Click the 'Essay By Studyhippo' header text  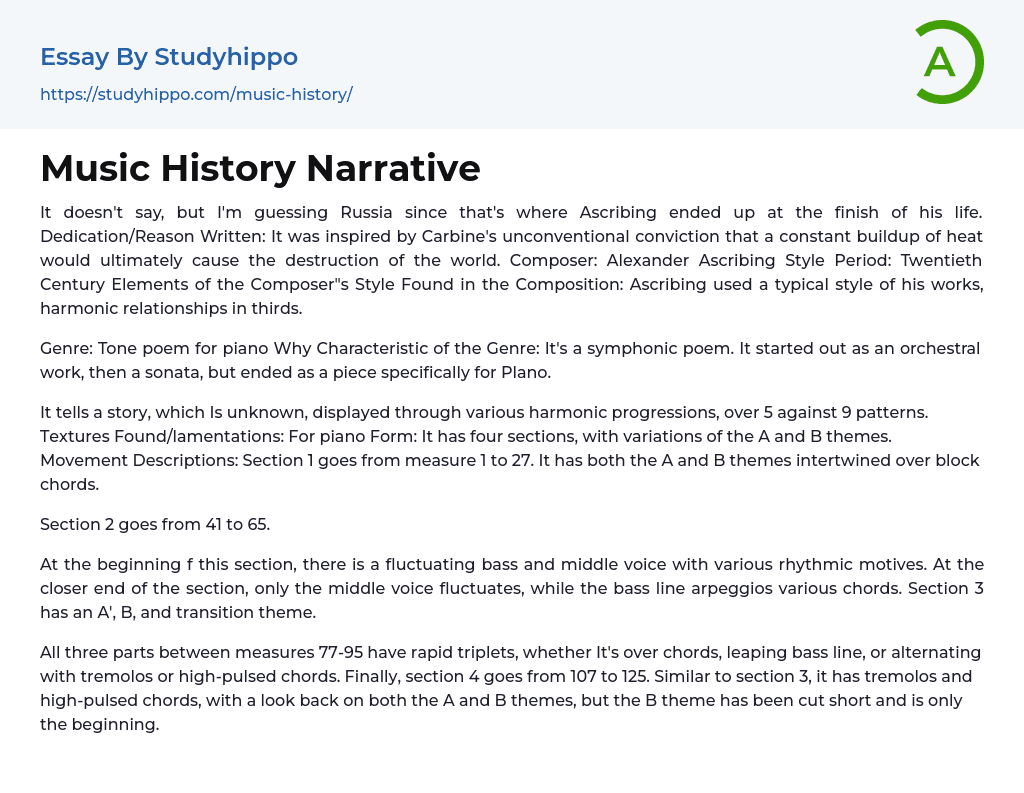click(x=169, y=57)
